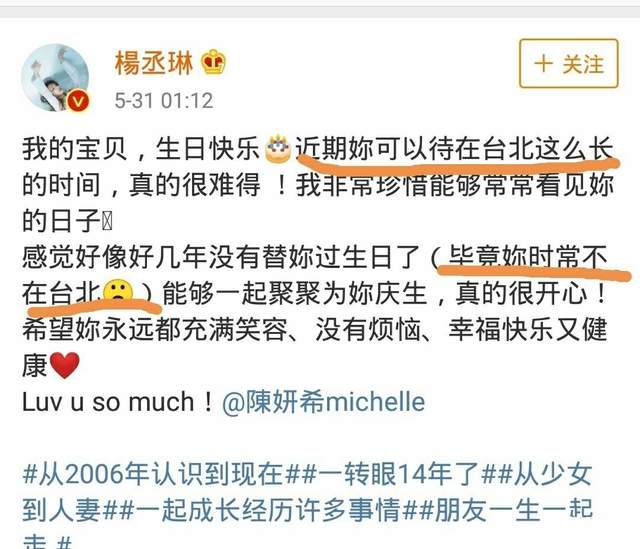The width and height of the screenshot is (640, 549).
Task: Click the red heart emoji after 康
Action: (64, 365)
